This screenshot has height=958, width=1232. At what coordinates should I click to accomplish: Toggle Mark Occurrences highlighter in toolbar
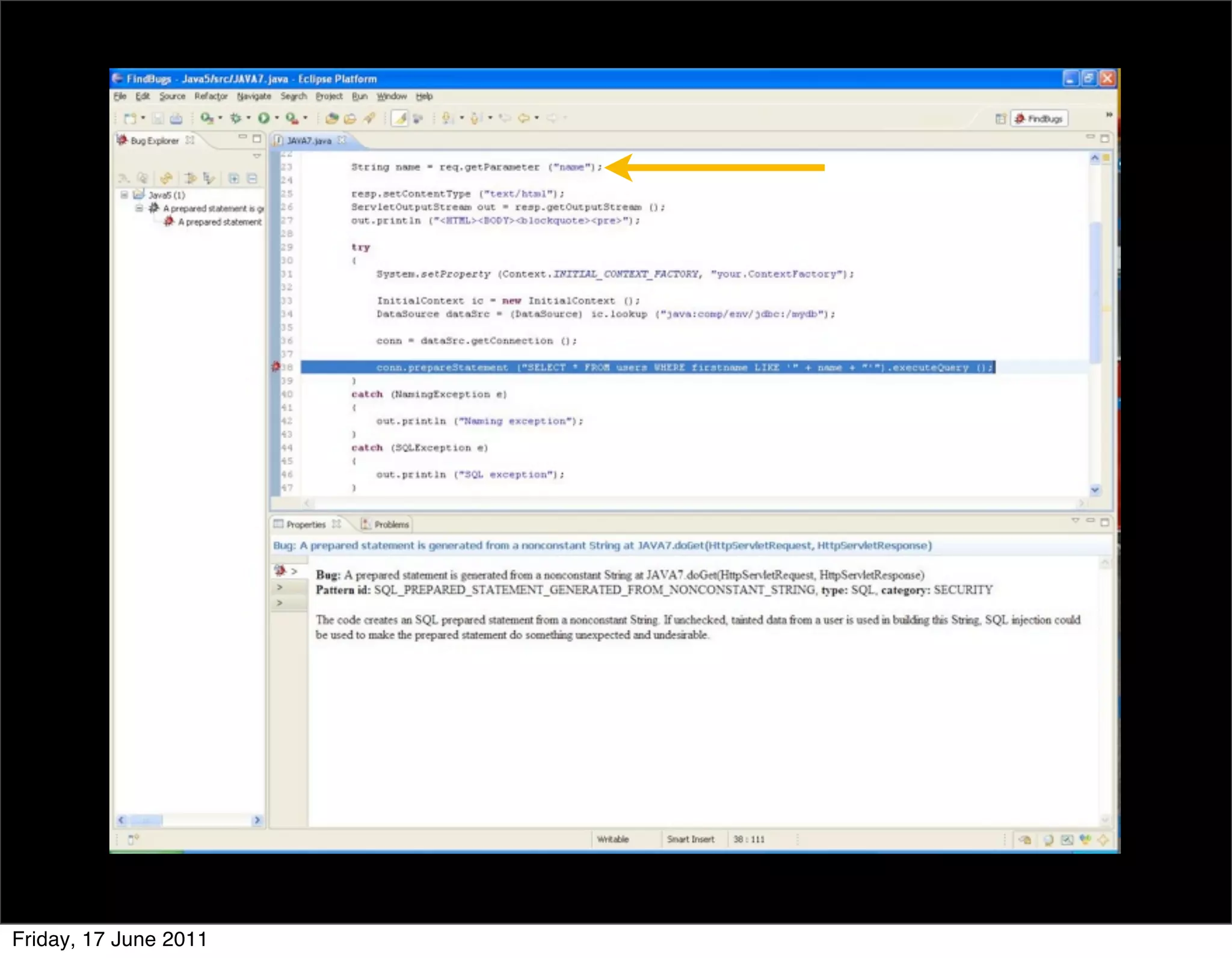click(x=400, y=118)
